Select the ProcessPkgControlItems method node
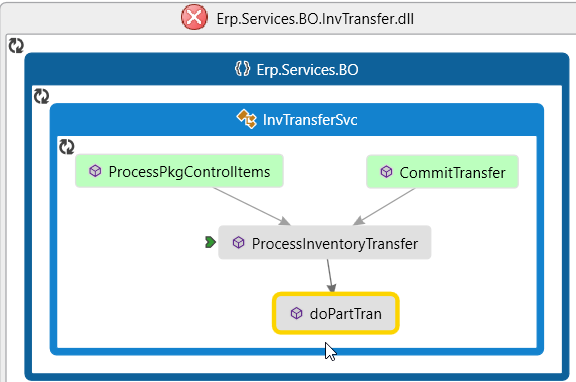The height and width of the screenshot is (382, 576). point(179,171)
